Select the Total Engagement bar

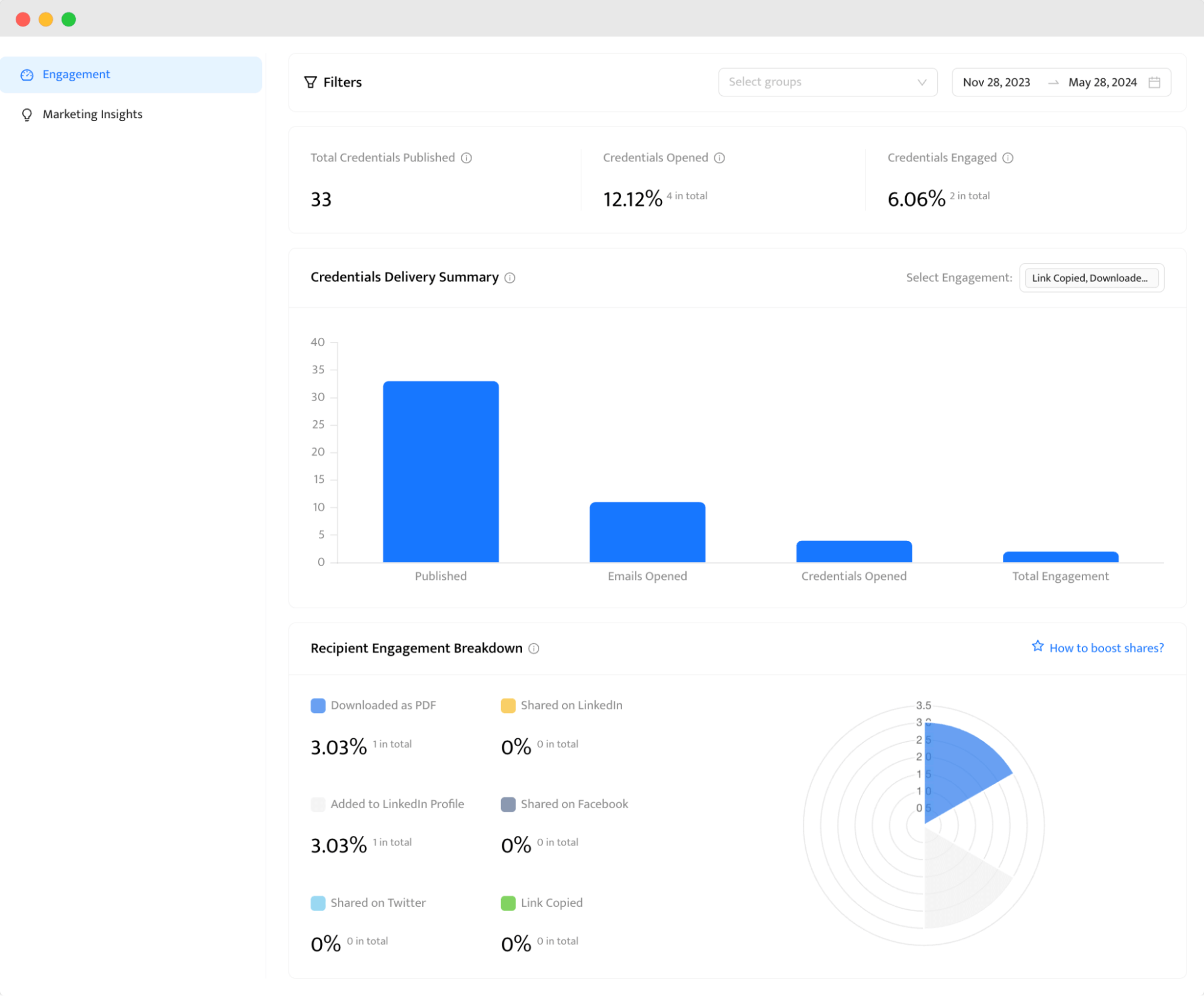1061,556
